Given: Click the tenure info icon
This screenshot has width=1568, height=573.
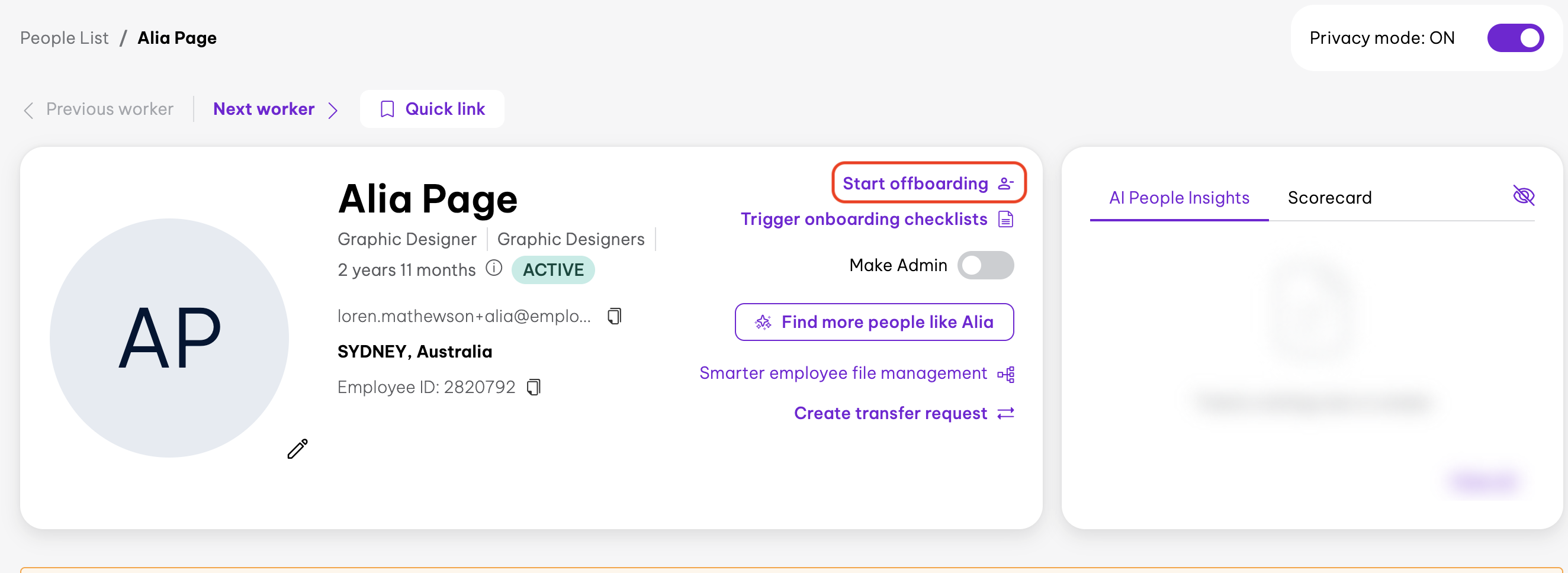Looking at the screenshot, I should coord(494,268).
